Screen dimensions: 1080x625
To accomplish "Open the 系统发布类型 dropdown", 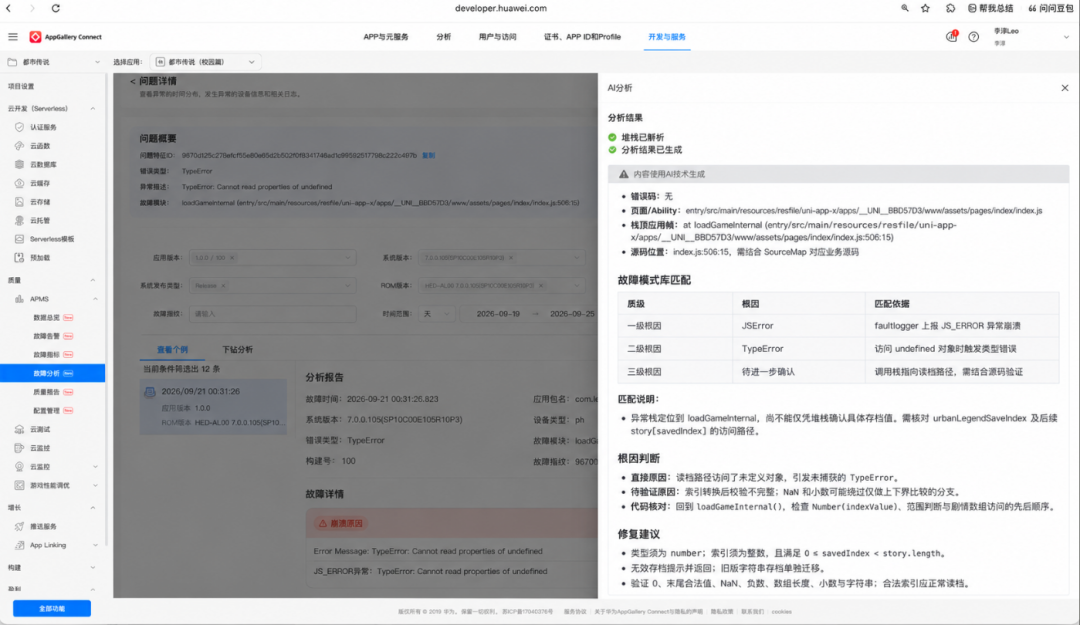I will 273,285.
